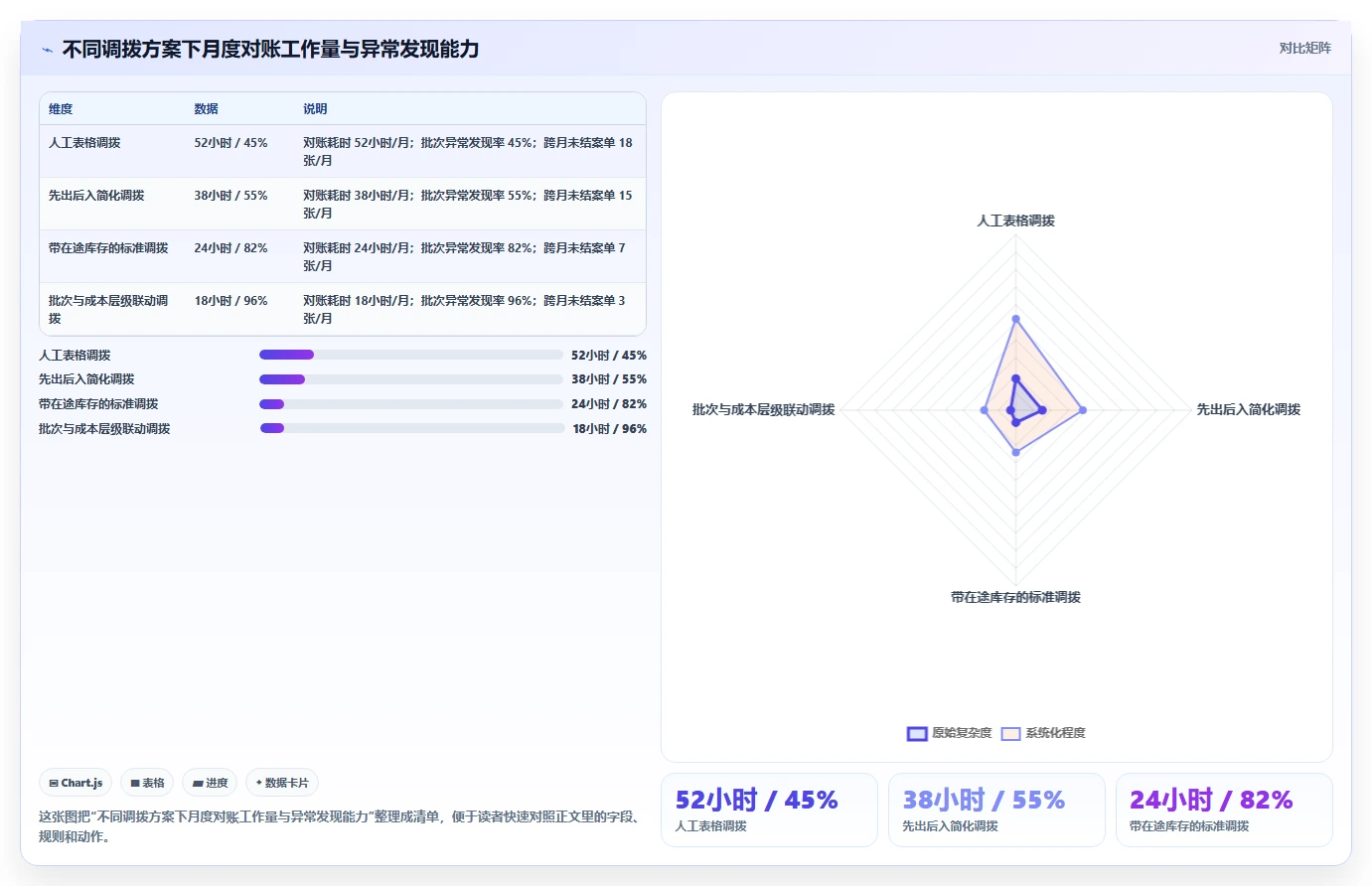Click description mentioning 跨月未结案单 7 张/月

465,256
